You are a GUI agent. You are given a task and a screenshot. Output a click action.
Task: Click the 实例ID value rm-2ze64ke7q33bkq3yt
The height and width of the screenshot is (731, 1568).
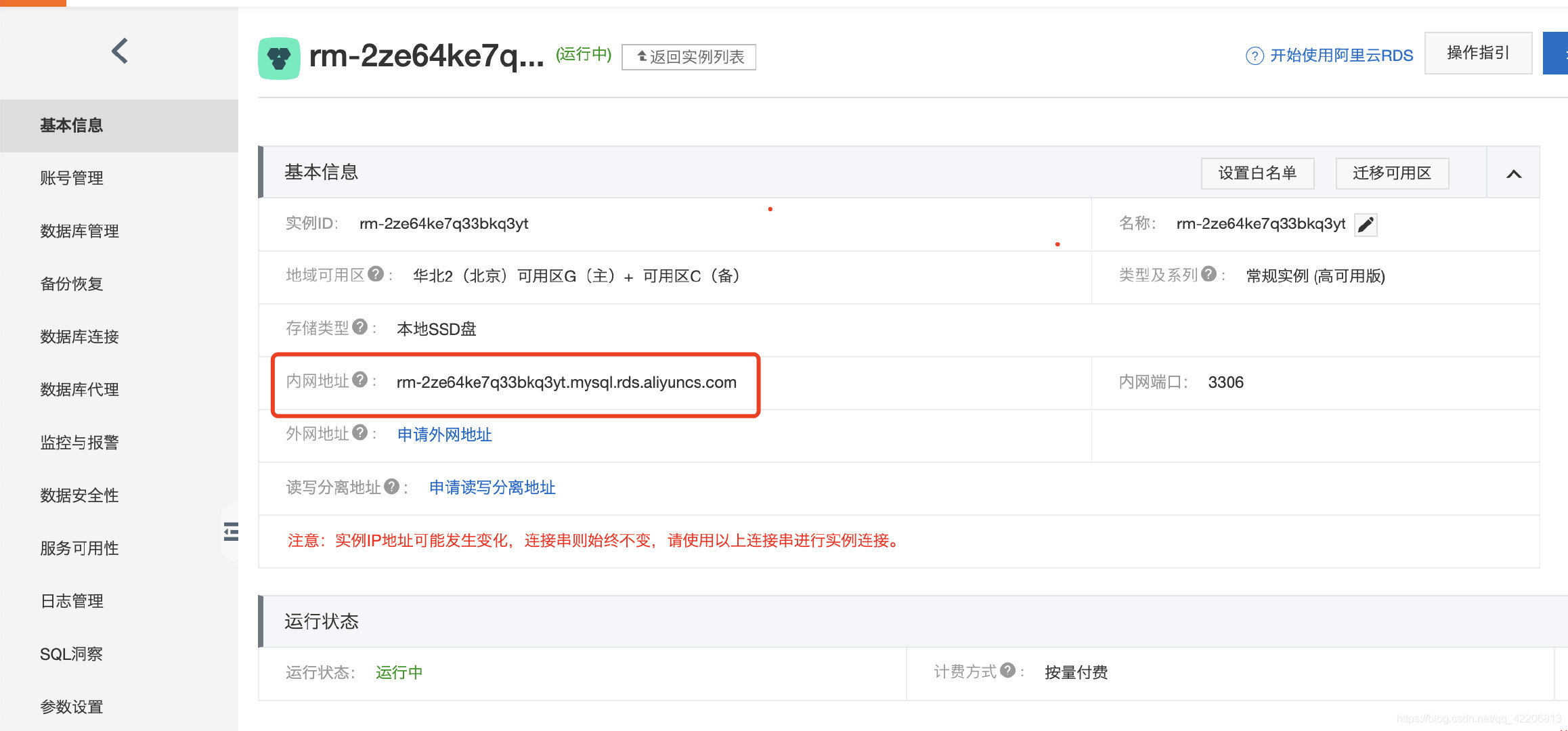coord(443,223)
